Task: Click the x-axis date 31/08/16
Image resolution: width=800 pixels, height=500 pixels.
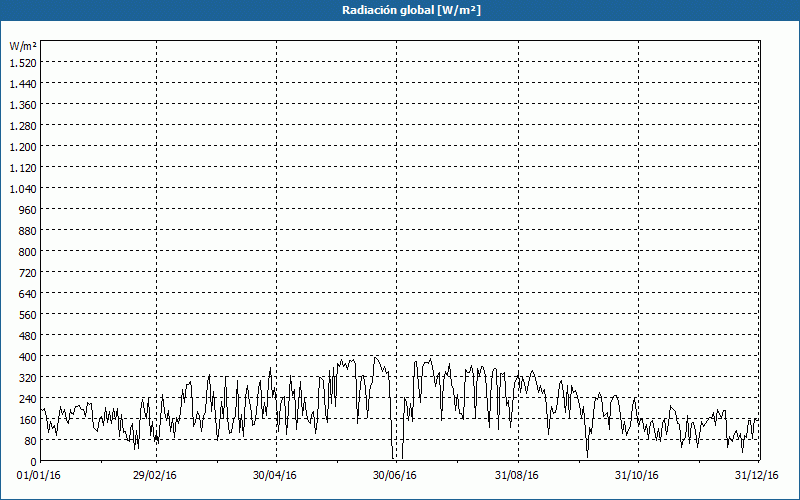Action: 516,476
